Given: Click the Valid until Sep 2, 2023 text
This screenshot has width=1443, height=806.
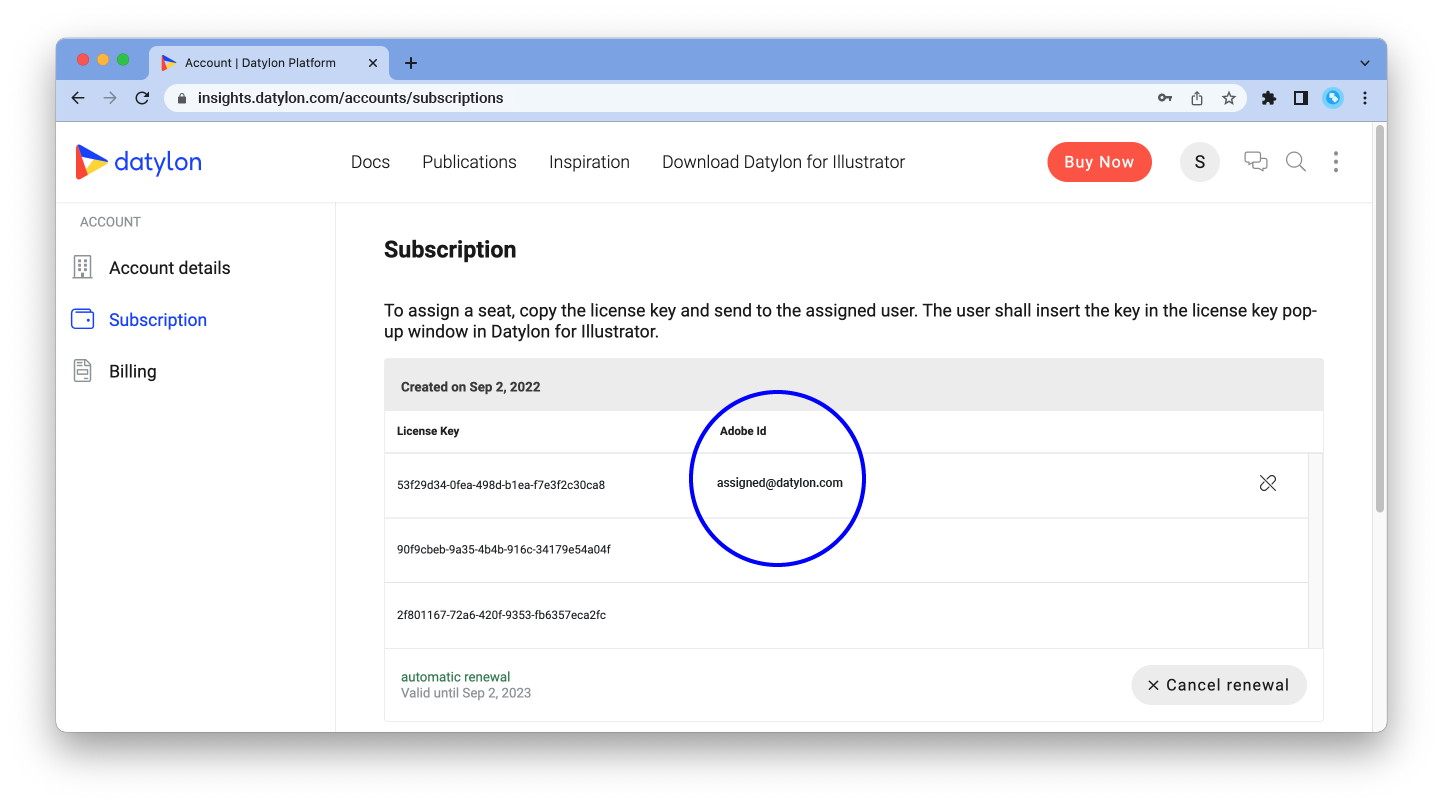Looking at the screenshot, I should 466,693.
